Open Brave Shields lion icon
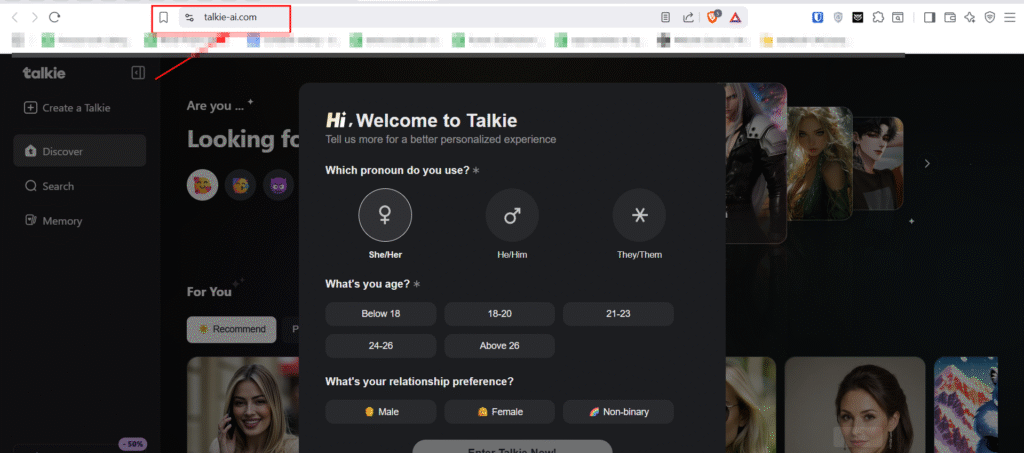 [713, 17]
